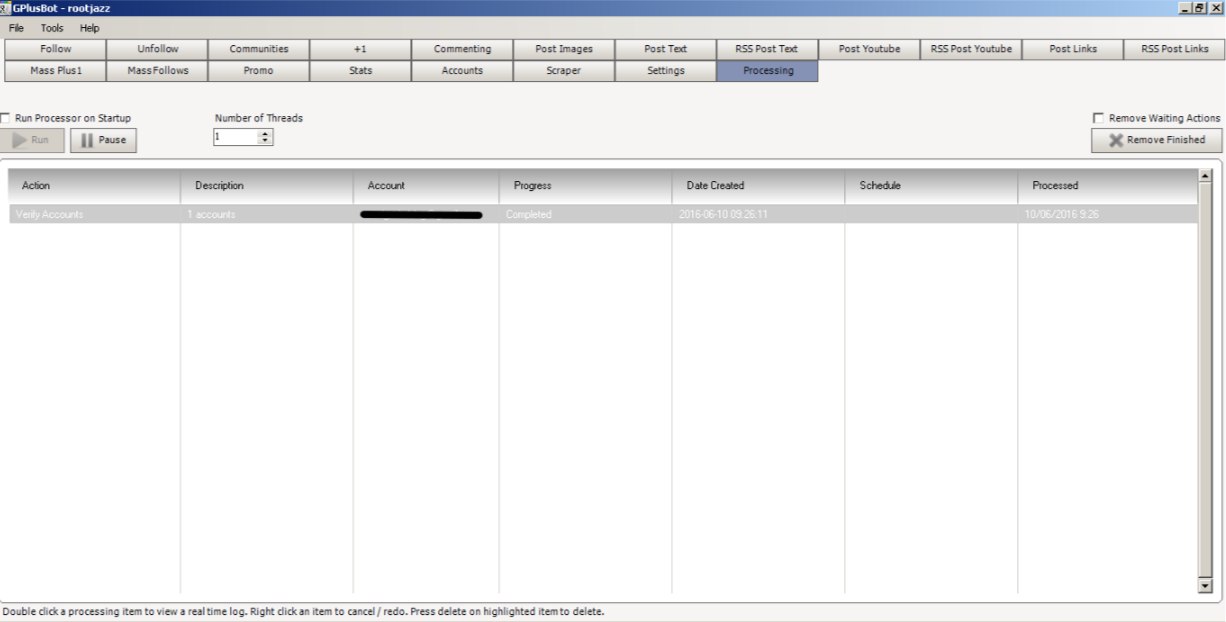Switch to the Accounts tab

(462, 71)
